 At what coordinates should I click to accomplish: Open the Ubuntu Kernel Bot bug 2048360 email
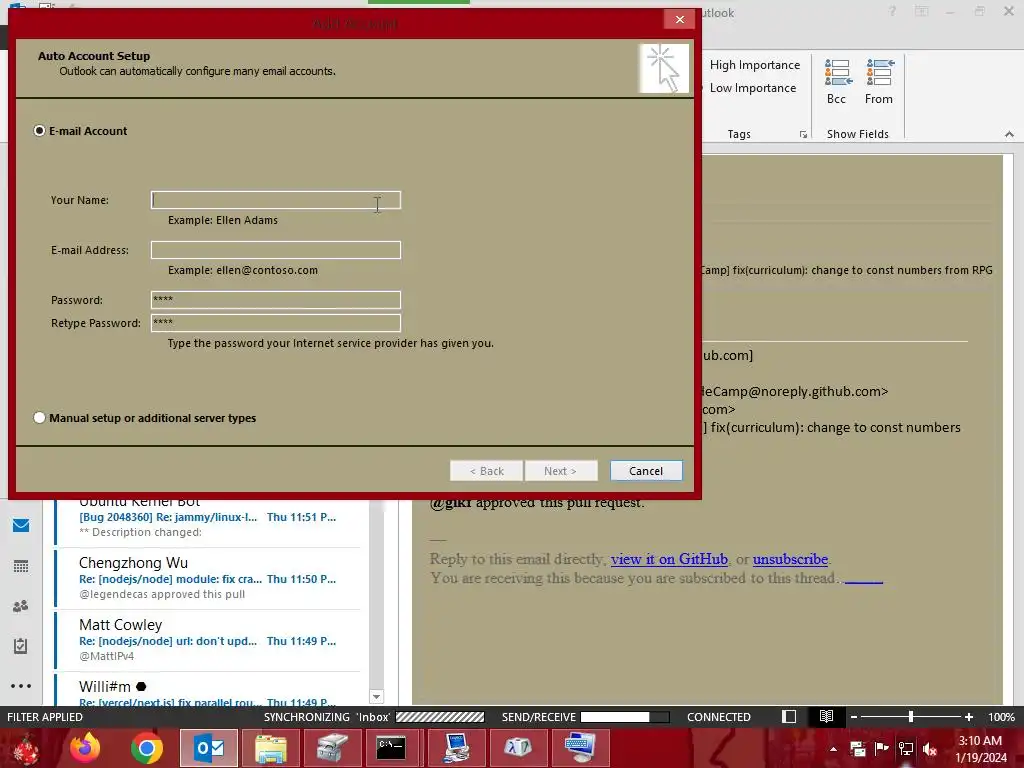point(208,520)
